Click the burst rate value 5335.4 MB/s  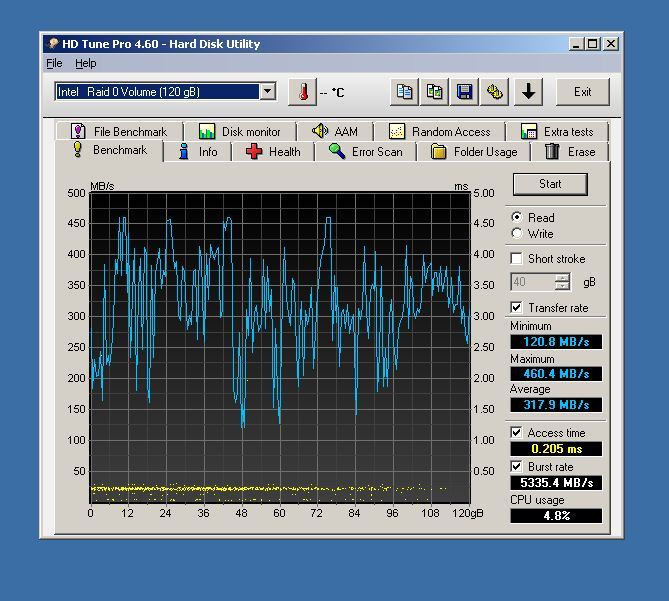[x=556, y=482]
